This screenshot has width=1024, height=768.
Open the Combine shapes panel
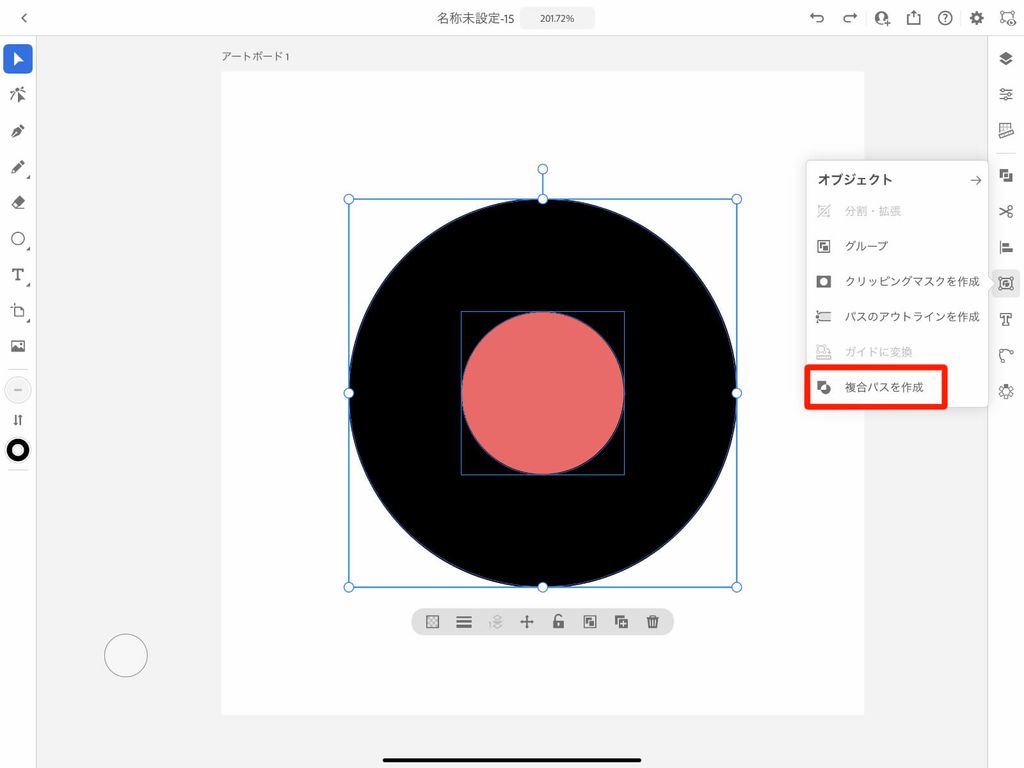[1006, 176]
